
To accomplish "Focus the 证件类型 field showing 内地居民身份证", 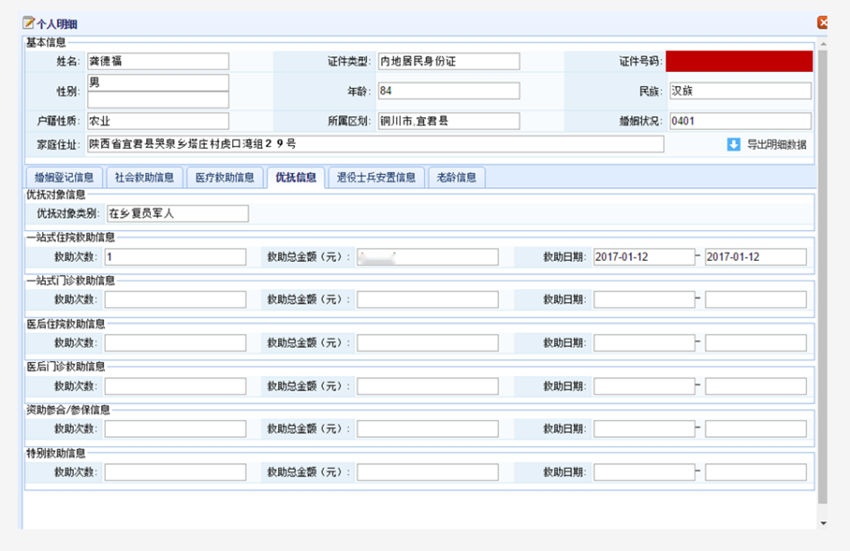I will (449, 61).
